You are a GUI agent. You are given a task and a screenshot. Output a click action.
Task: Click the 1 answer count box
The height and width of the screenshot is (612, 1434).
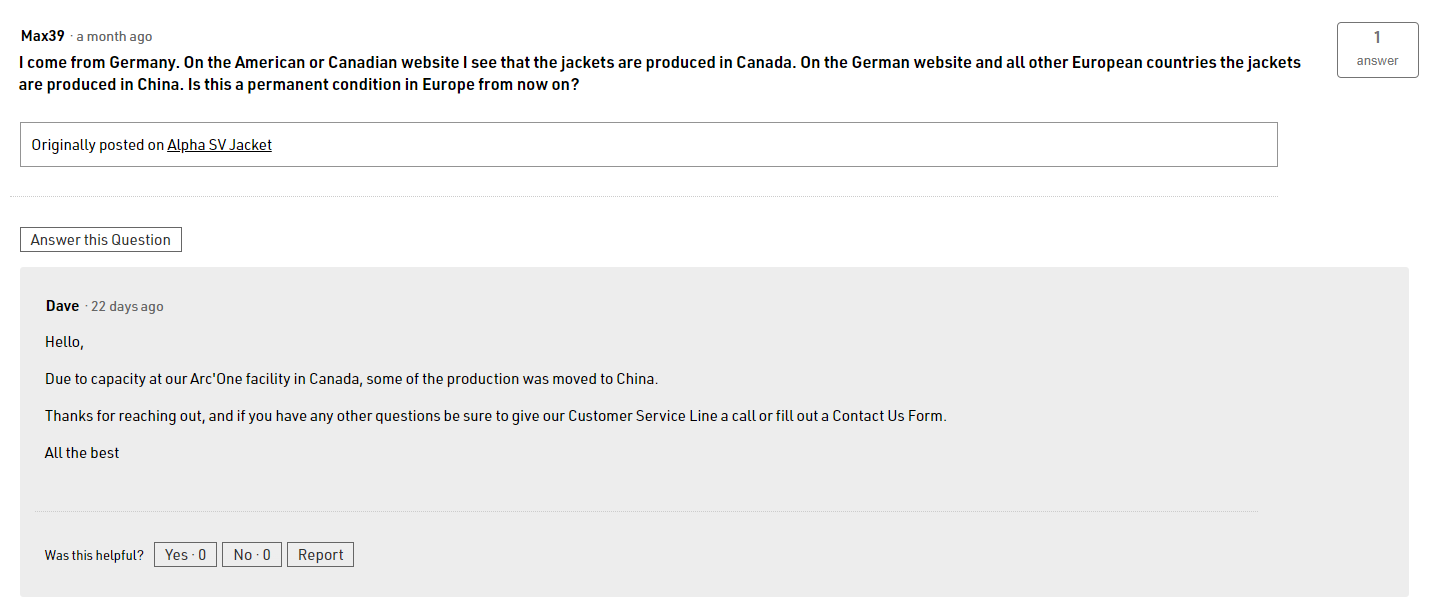pos(1377,50)
